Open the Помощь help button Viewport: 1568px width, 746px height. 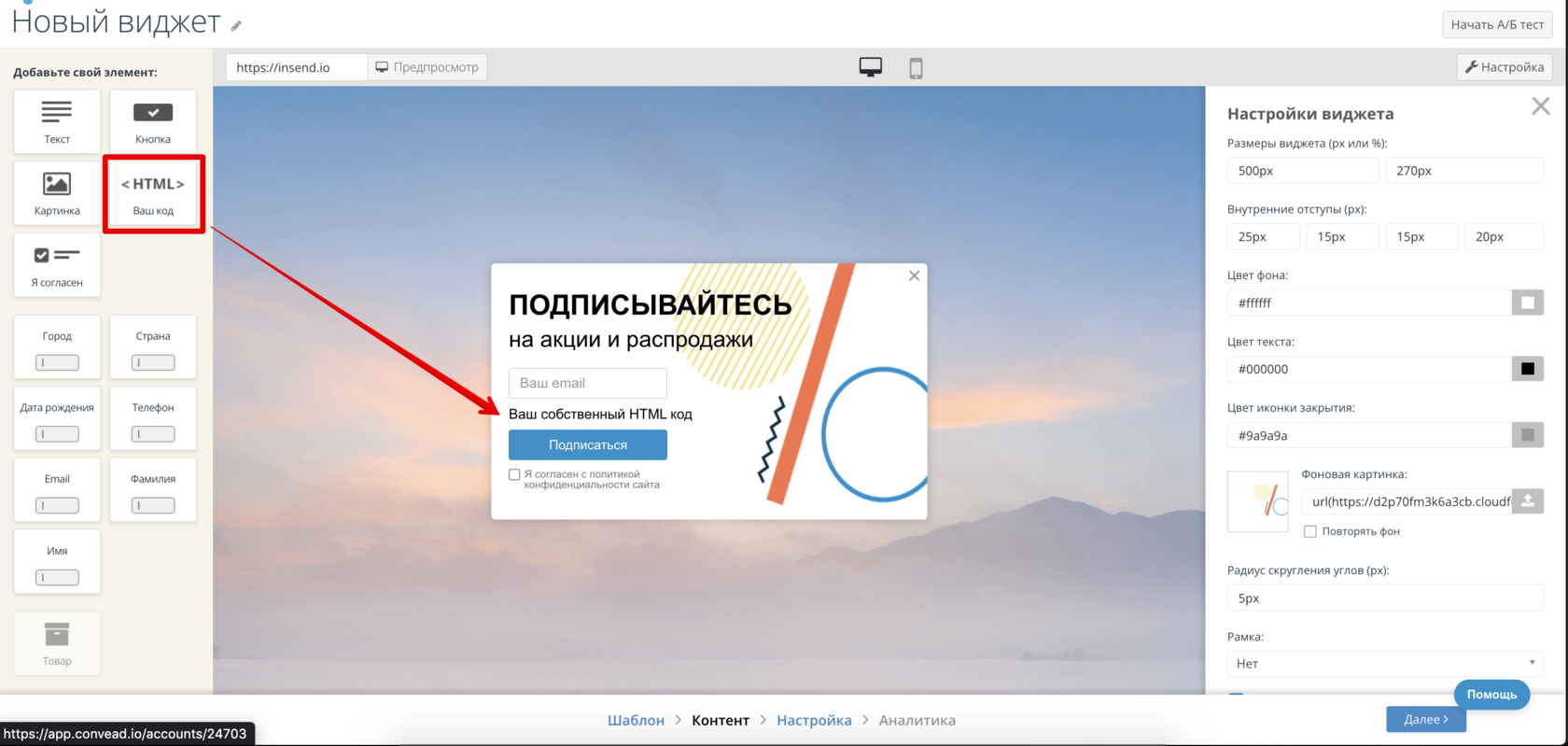(x=1491, y=694)
